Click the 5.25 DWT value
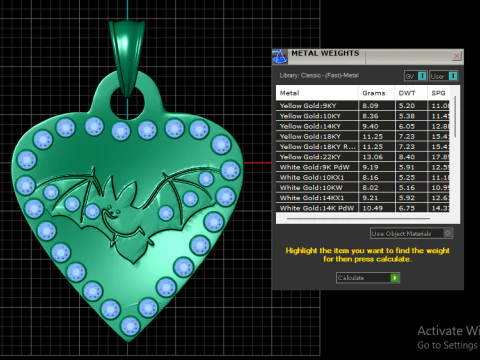480x360 pixels. tap(407, 177)
